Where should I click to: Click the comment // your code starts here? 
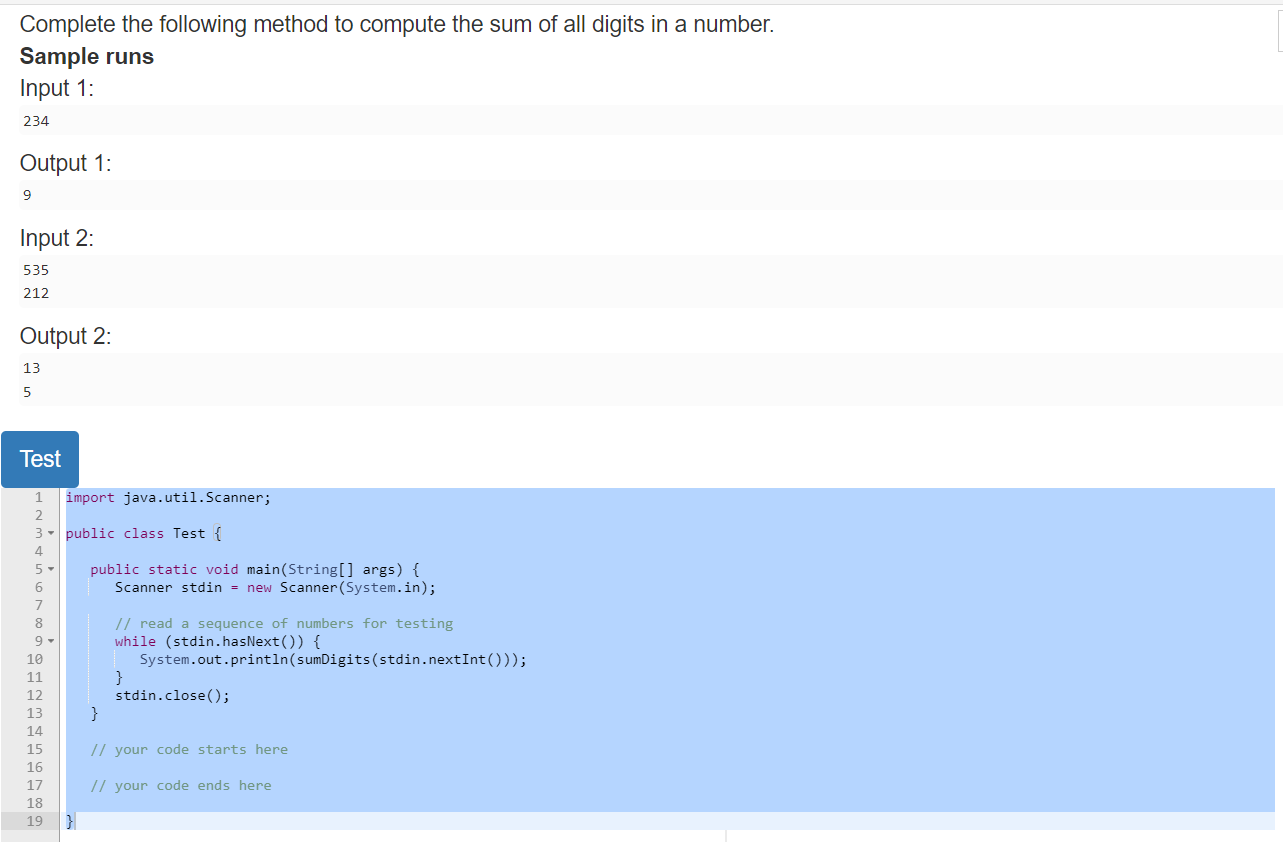click(189, 749)
